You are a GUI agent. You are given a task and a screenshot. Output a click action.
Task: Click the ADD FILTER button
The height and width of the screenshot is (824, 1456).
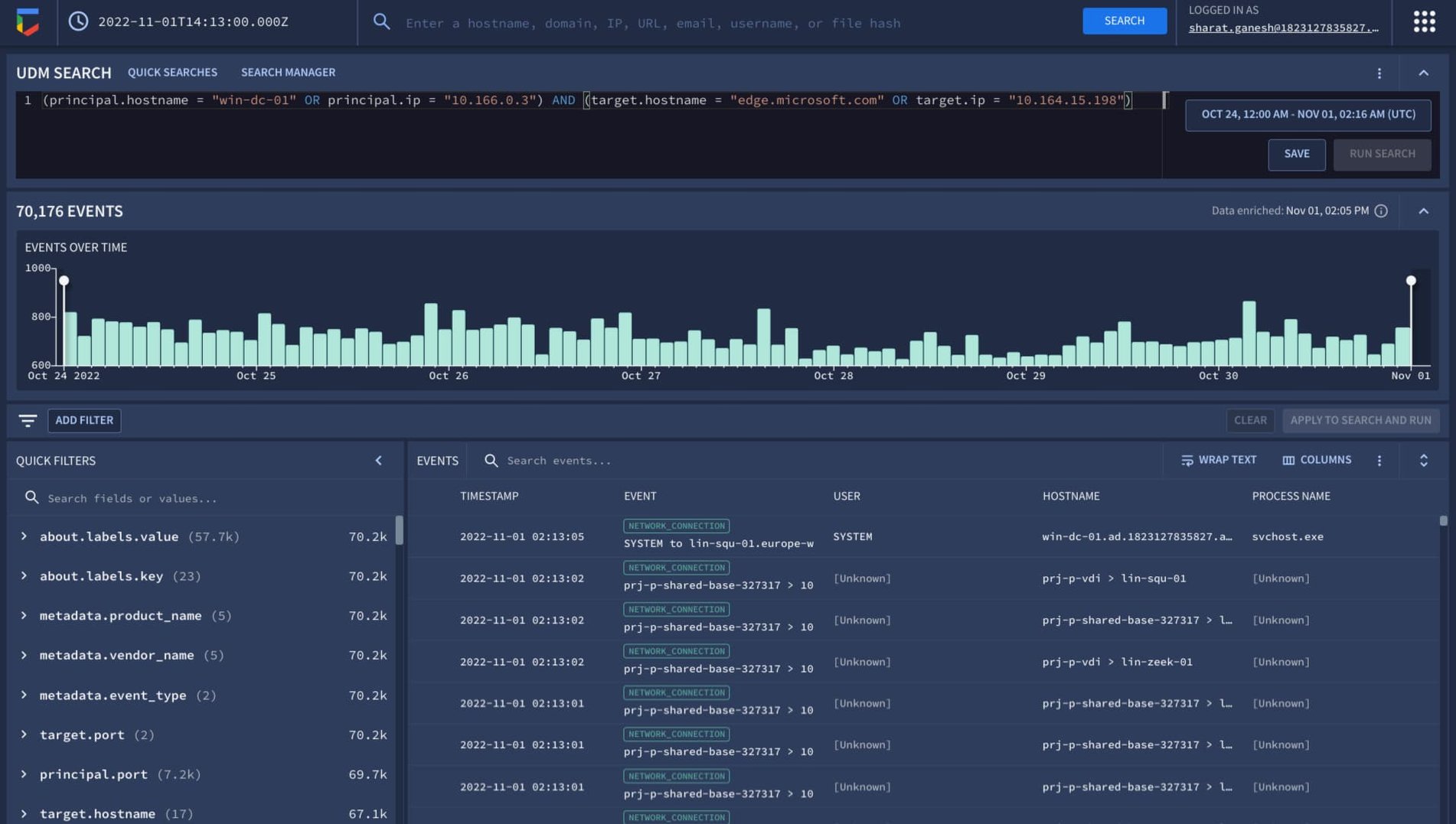(84, 420)
